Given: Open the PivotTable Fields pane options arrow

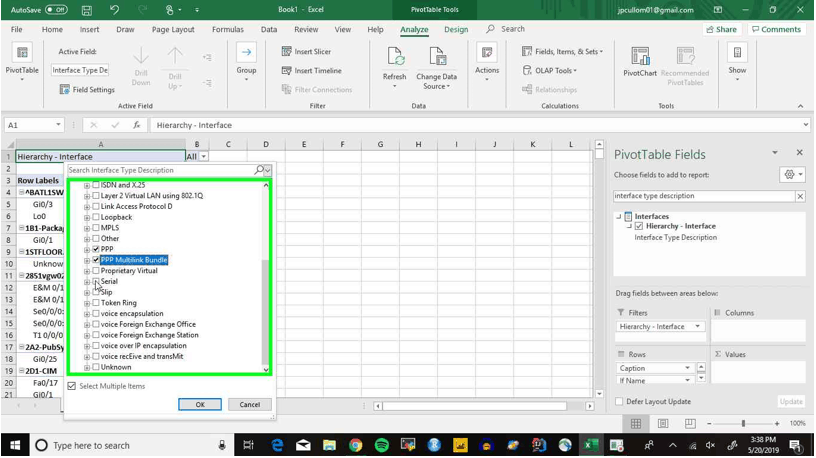Looking at the screenshot, I should (x=775, y=152).
